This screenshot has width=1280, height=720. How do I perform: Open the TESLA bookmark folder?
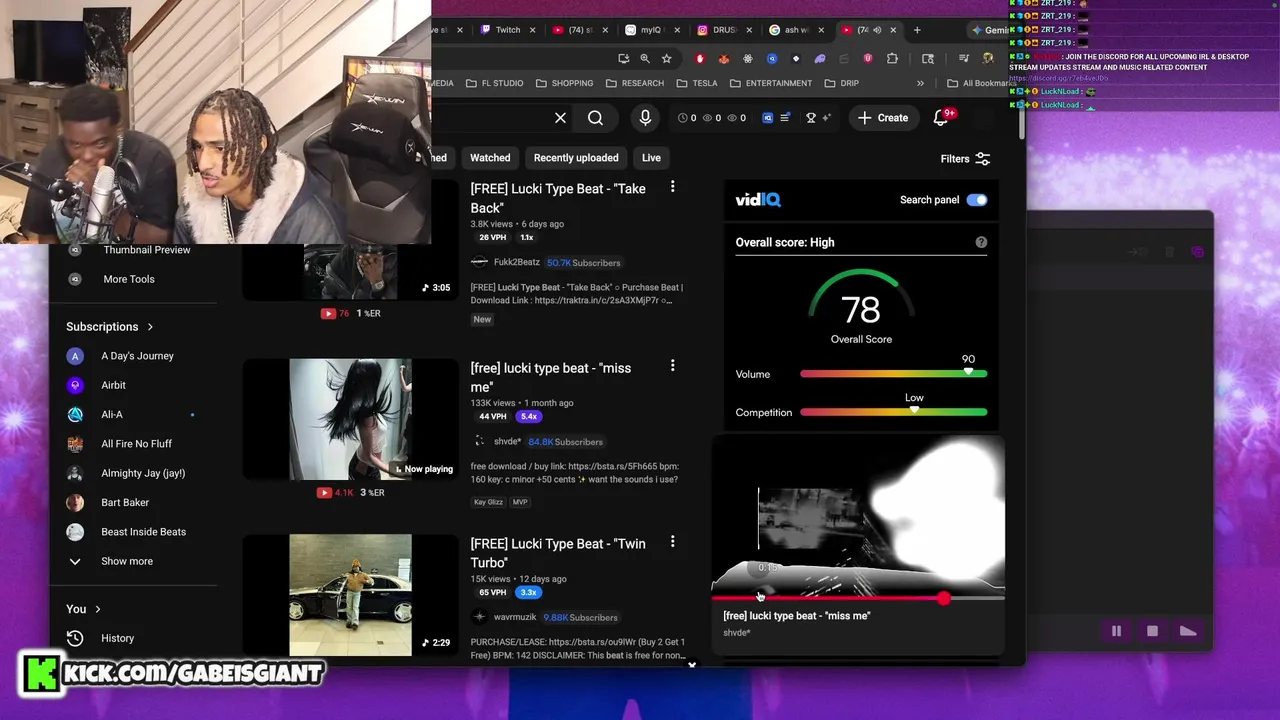[x=696, y=83]
